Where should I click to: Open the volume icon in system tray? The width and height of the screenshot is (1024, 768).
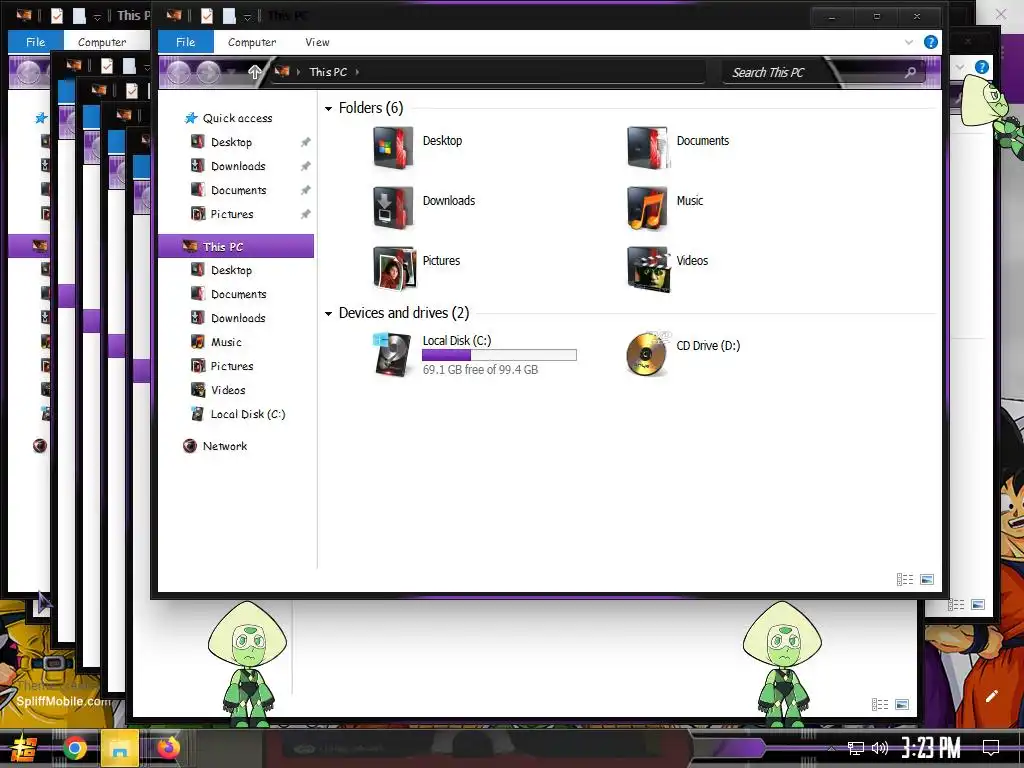pos(880,748)
